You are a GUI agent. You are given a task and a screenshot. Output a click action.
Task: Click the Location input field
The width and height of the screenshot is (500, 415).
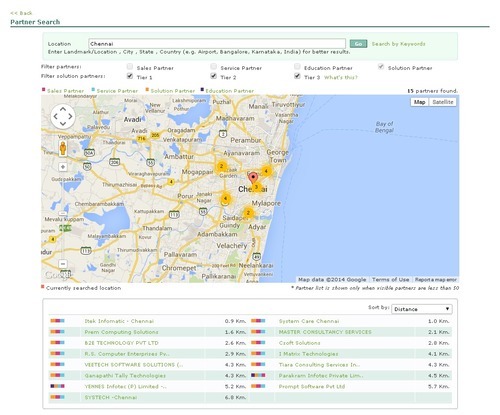click(x=217, y=44)
